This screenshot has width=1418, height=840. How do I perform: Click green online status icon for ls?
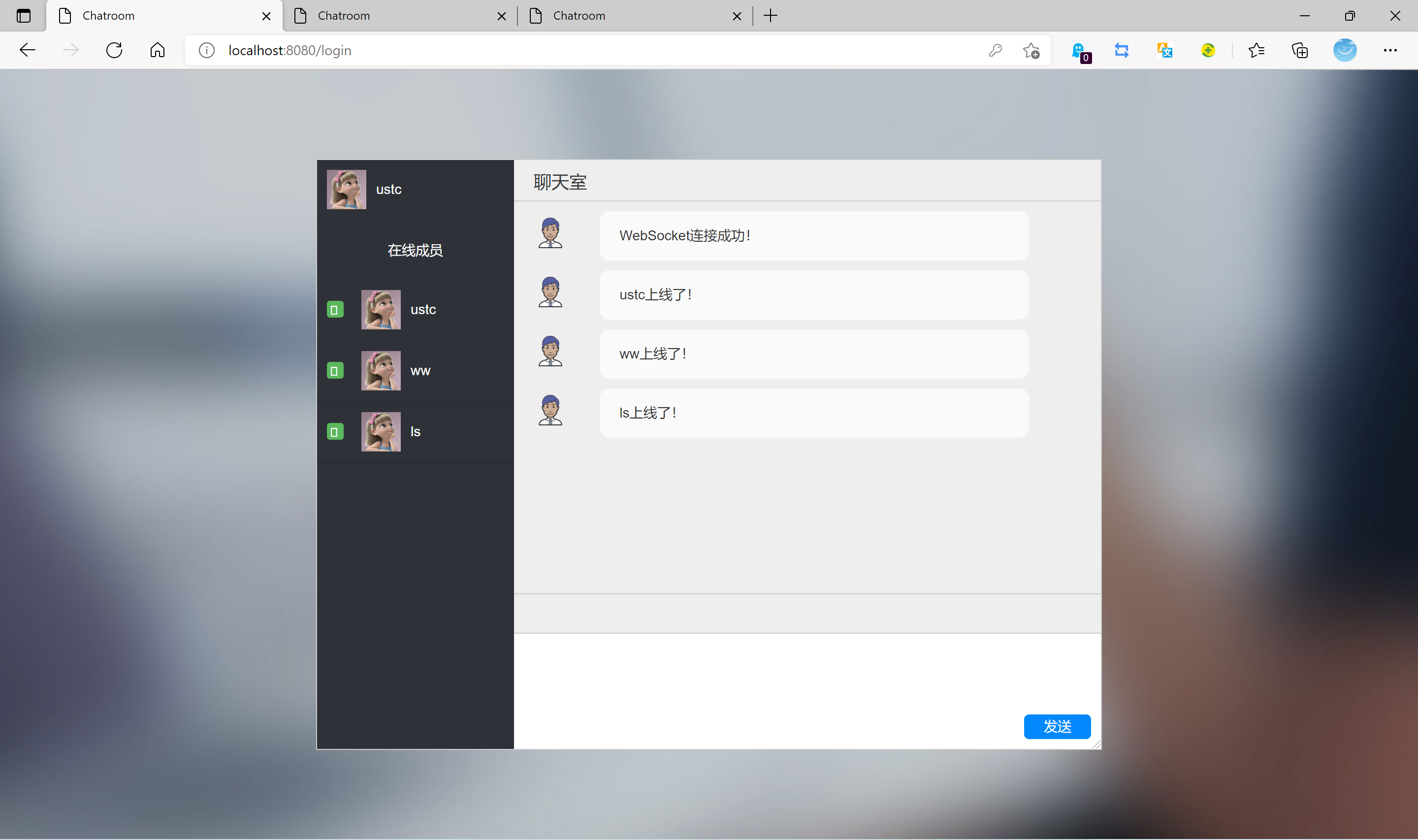pyautogui.click(x=335, y=432)
